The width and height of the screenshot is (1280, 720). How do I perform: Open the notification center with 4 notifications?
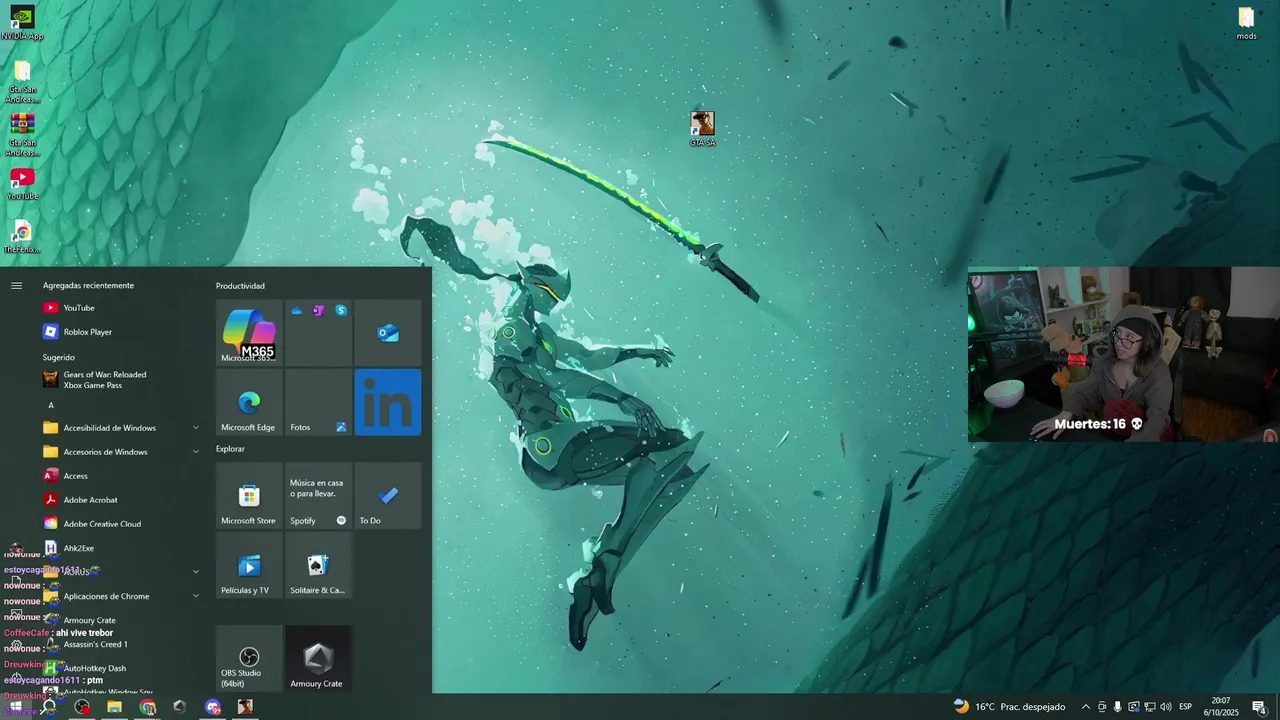click(1259, 707)
